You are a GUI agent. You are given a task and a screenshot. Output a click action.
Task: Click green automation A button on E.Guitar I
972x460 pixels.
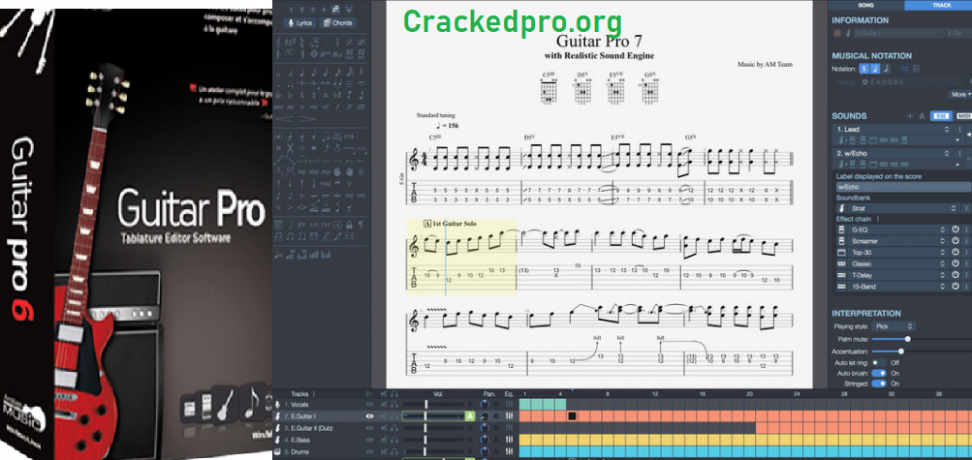(470, 416)
